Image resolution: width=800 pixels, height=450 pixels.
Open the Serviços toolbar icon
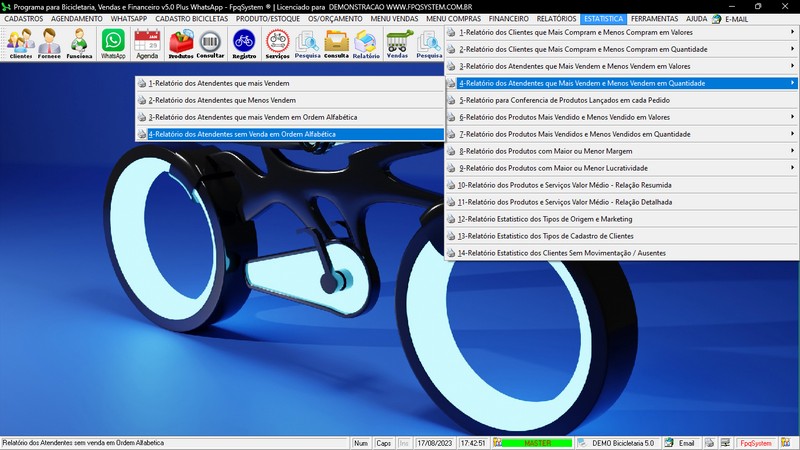[x=278, y=44]
